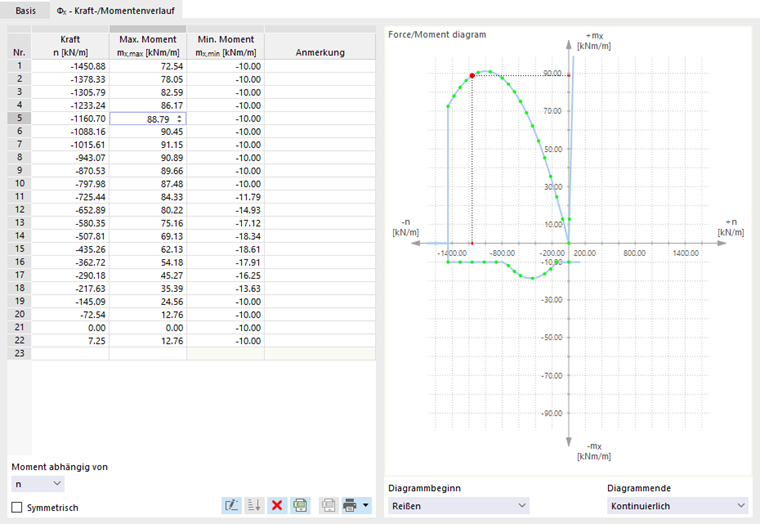
Task: Switch to the Basis tab
Action: coord(25,10)
